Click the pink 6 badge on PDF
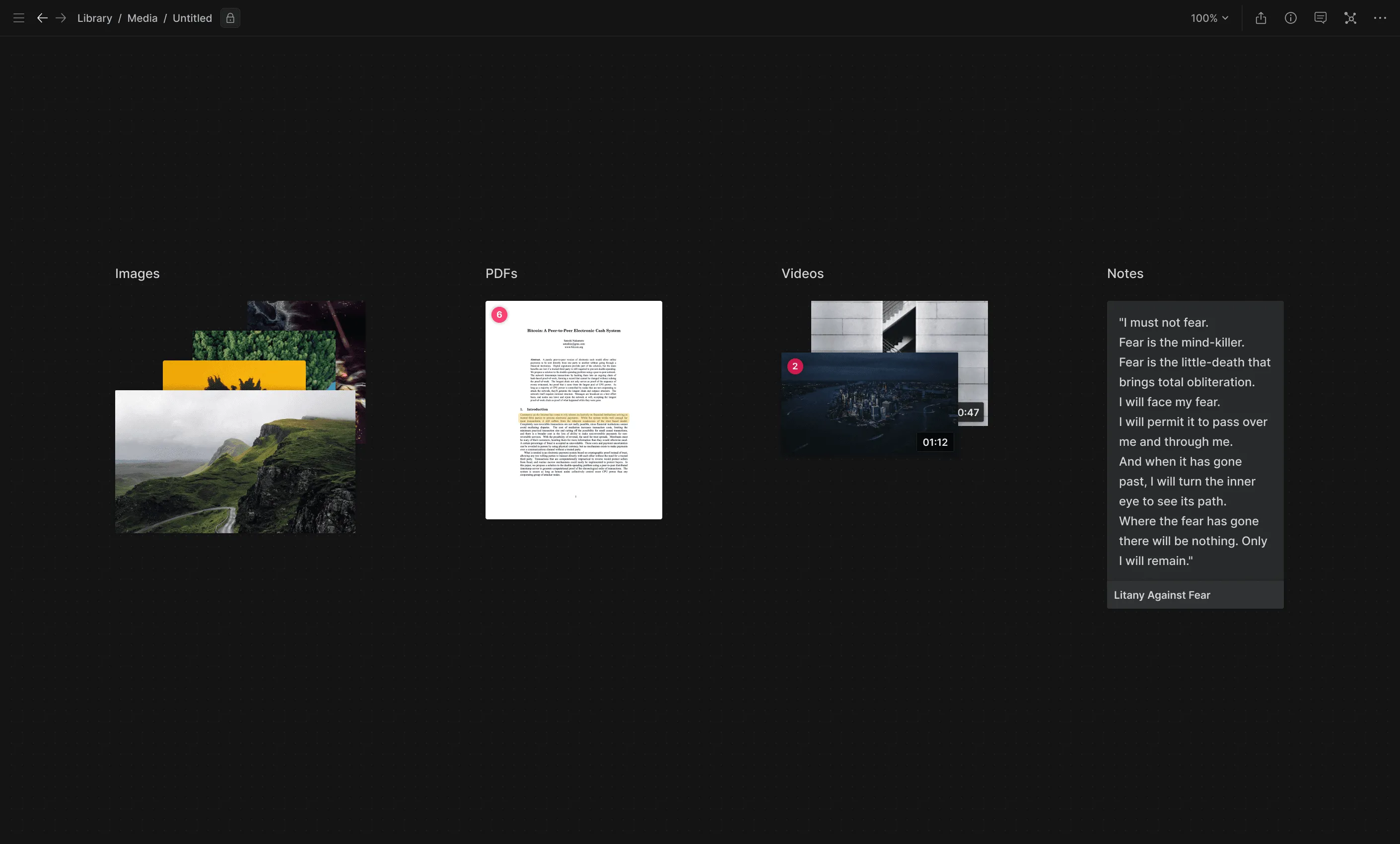1400x844 pixels. click(499, 314)
